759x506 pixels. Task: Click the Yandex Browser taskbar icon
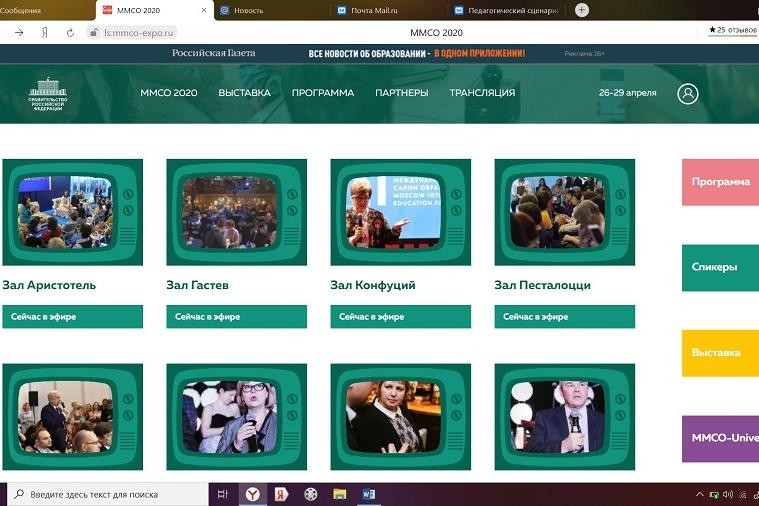[x=254, y=494]
